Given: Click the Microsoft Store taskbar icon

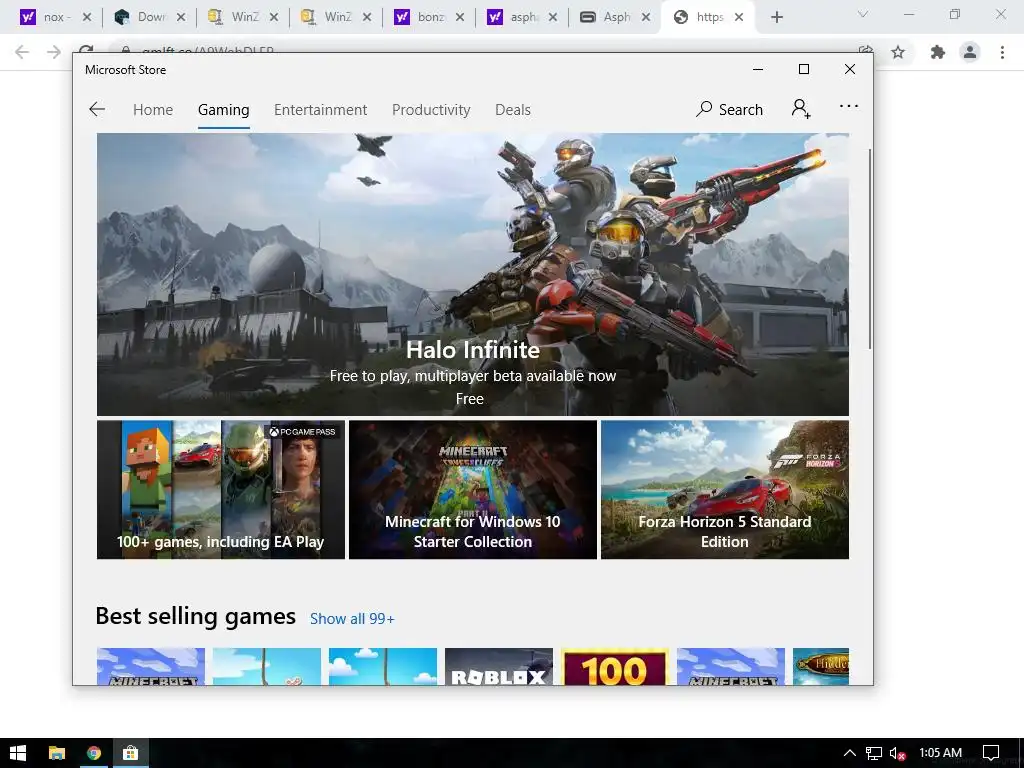Looking at the screenshot, I should tap(131, 753).
